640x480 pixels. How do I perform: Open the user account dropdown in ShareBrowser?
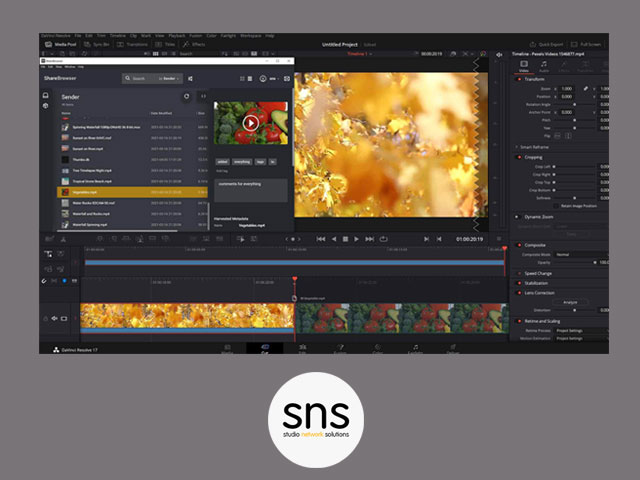(x=268, y=78)
